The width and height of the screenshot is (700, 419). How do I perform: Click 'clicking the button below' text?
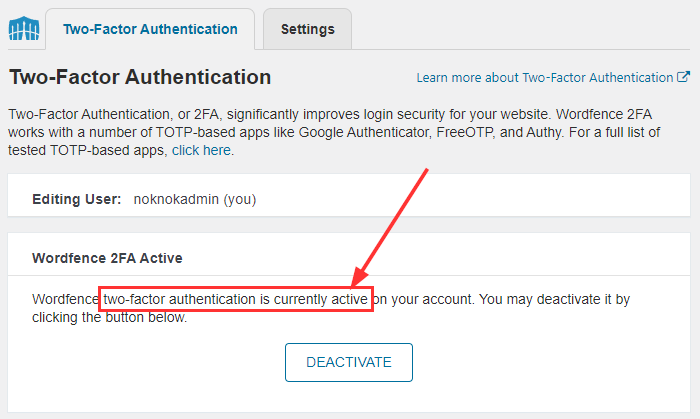click(x=108, y=317)
